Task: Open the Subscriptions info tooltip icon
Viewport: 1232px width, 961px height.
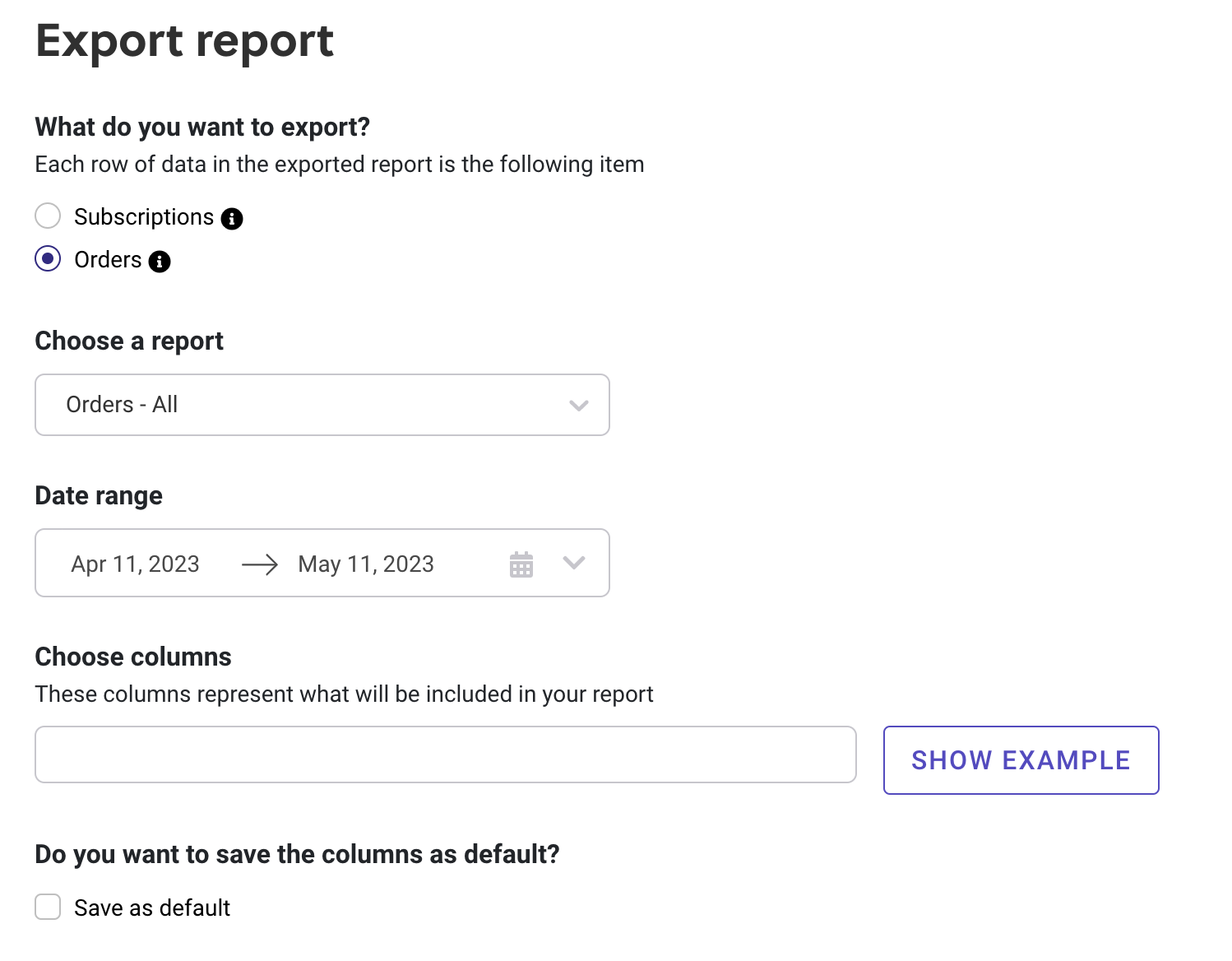Action: pyautogui.click(x=232, y=219)
